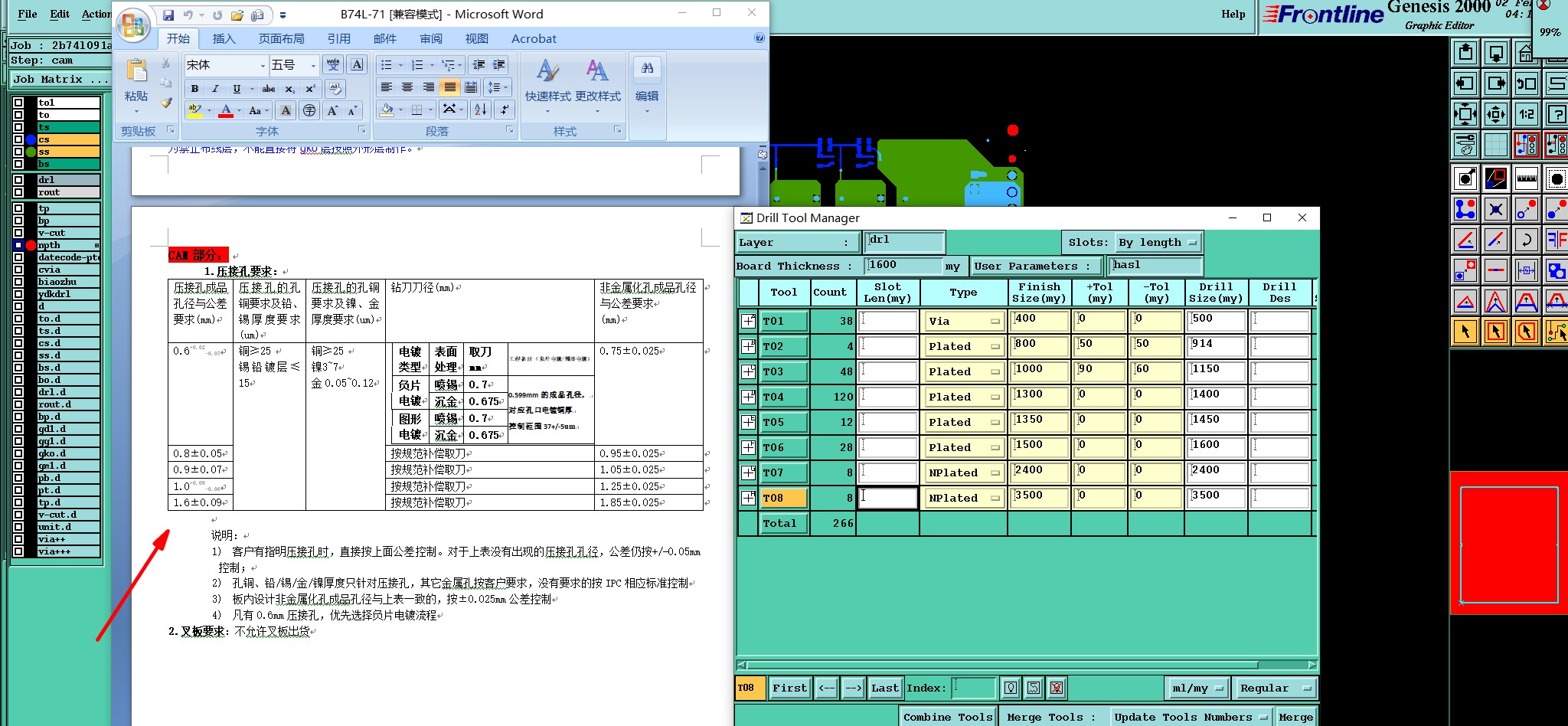Toggle superscript in Word font group

(310, 89)
